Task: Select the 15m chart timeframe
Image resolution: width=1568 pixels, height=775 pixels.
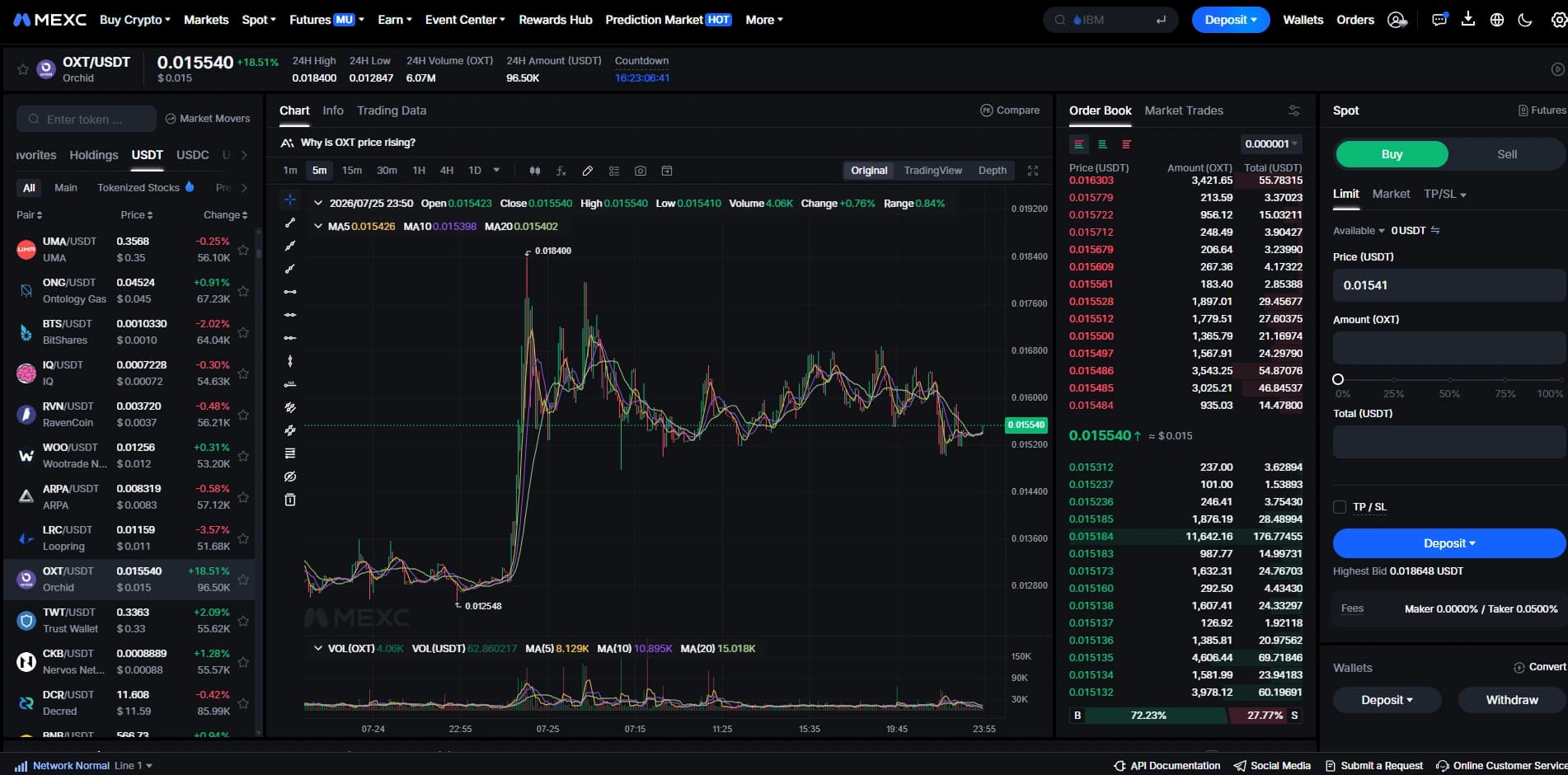Action: (352, 171)
